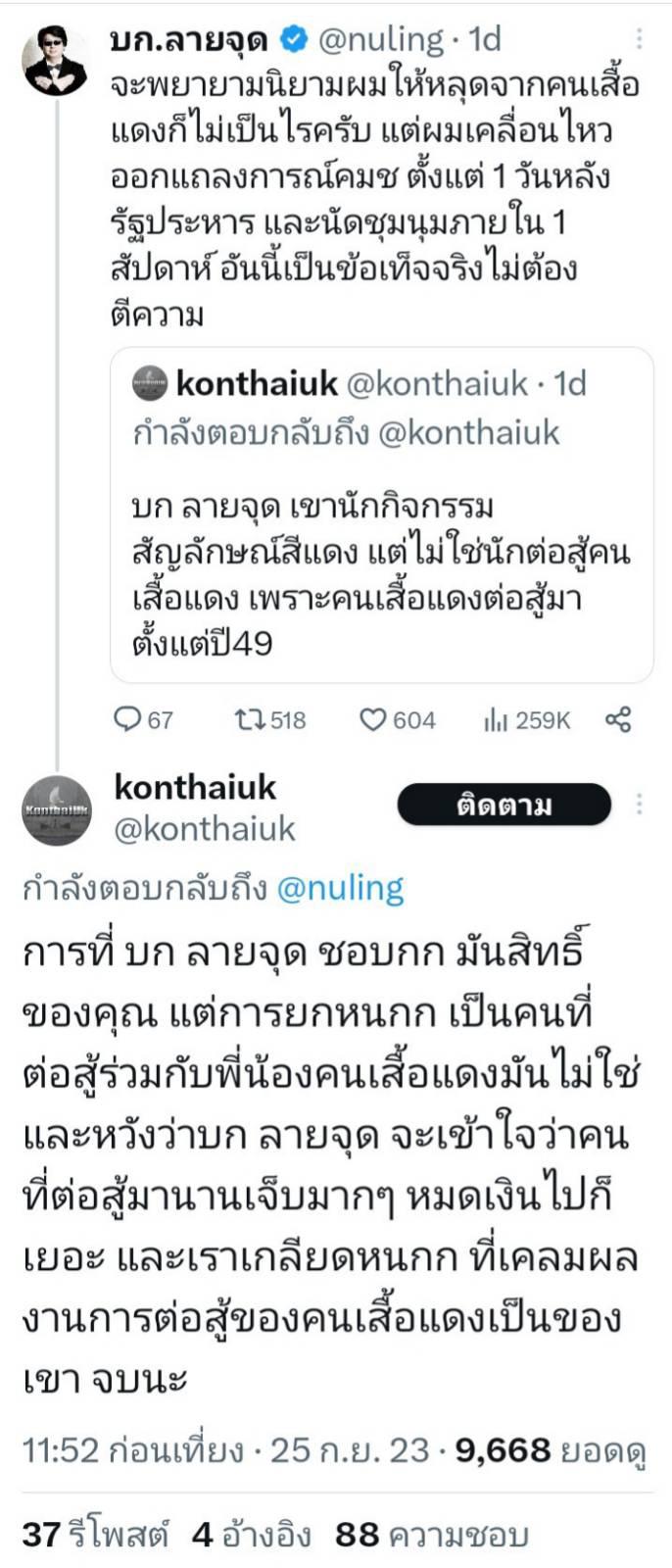
Task: Open konthaiuk's large profile avatar
Action: [57, 809]
